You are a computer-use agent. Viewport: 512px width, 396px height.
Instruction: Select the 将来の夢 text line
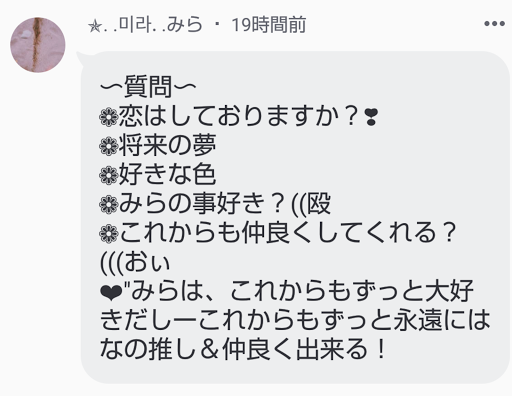pyautogui.click(x=168, y=146)
